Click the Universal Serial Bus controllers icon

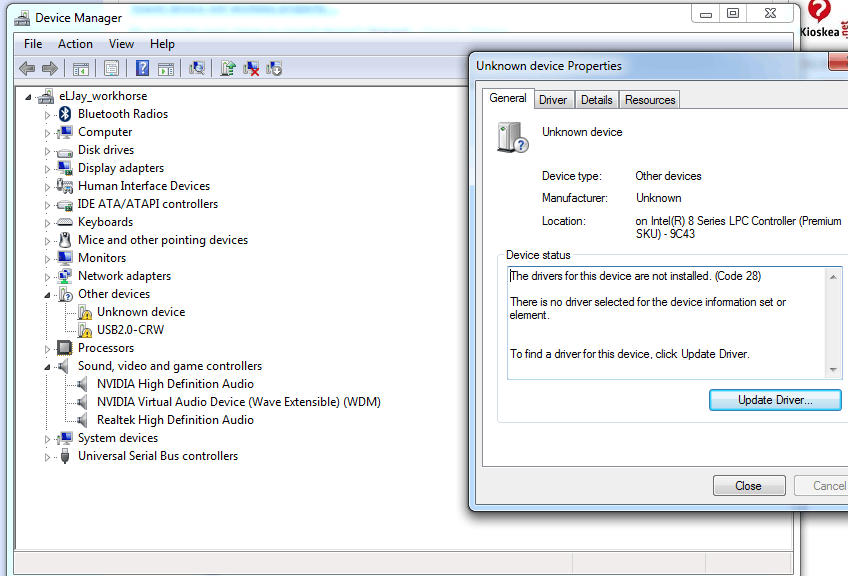(65, 456)
